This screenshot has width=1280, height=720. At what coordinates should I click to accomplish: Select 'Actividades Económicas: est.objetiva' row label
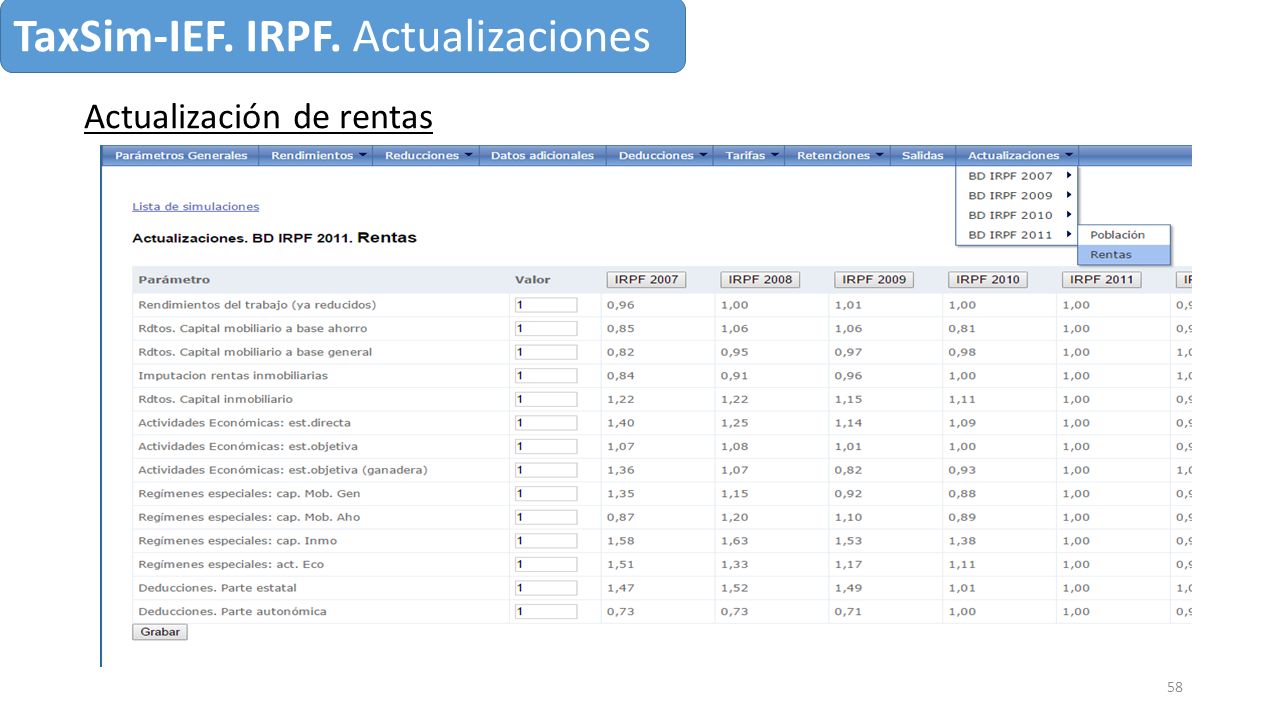(248, 446)
